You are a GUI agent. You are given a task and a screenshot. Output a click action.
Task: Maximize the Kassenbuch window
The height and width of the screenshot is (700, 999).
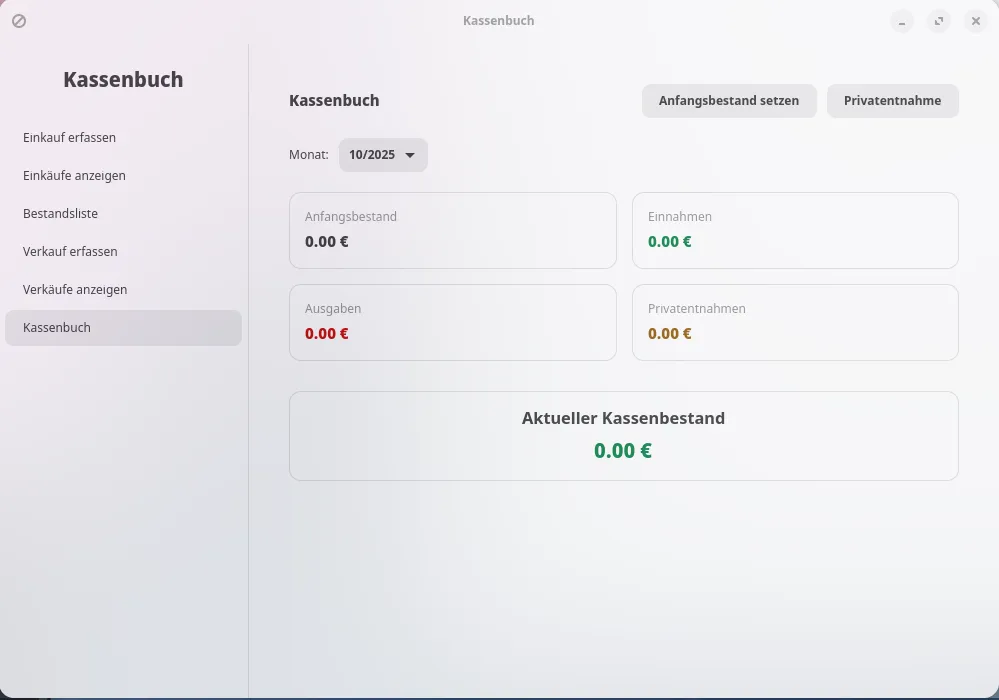click(938, 21)
